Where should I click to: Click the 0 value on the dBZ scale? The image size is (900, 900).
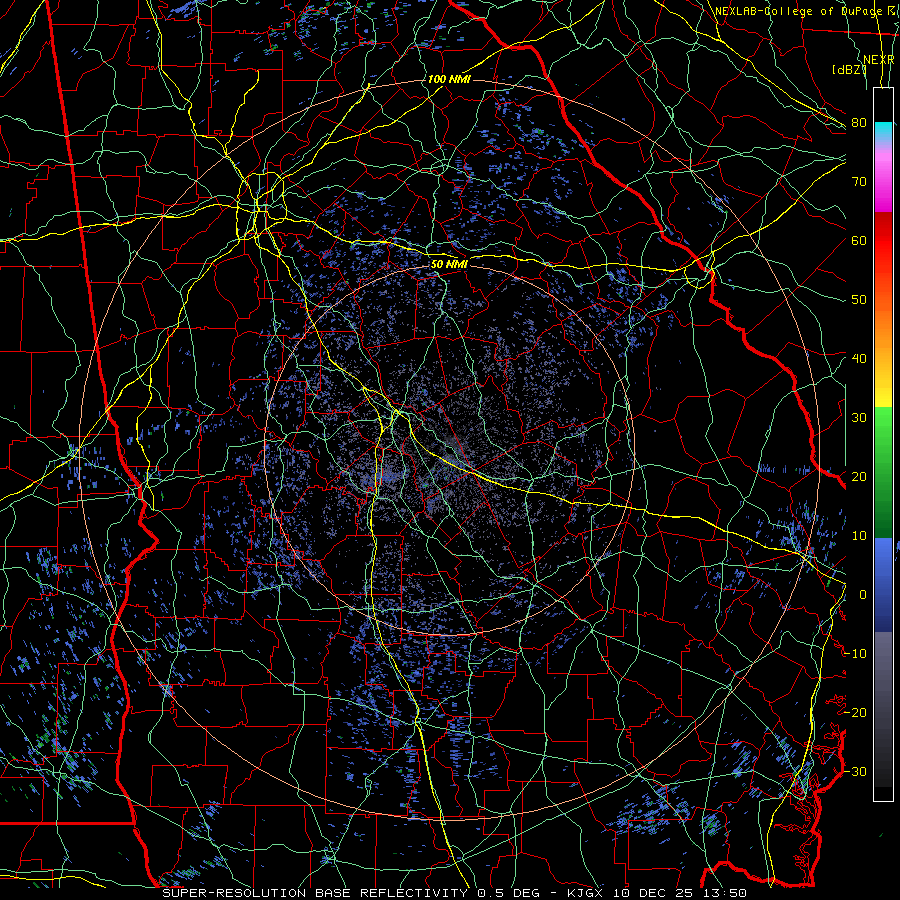[x=863, y=595]
